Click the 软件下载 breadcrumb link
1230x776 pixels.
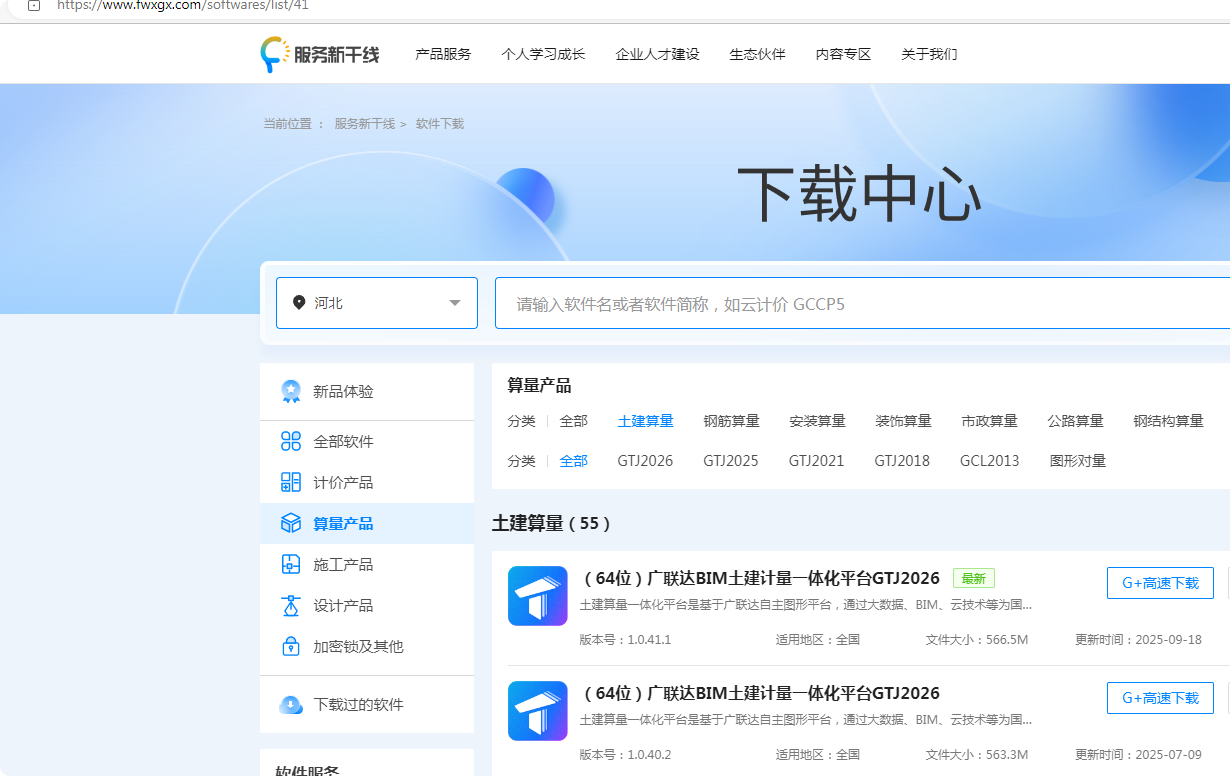click(x=440, y=124)
